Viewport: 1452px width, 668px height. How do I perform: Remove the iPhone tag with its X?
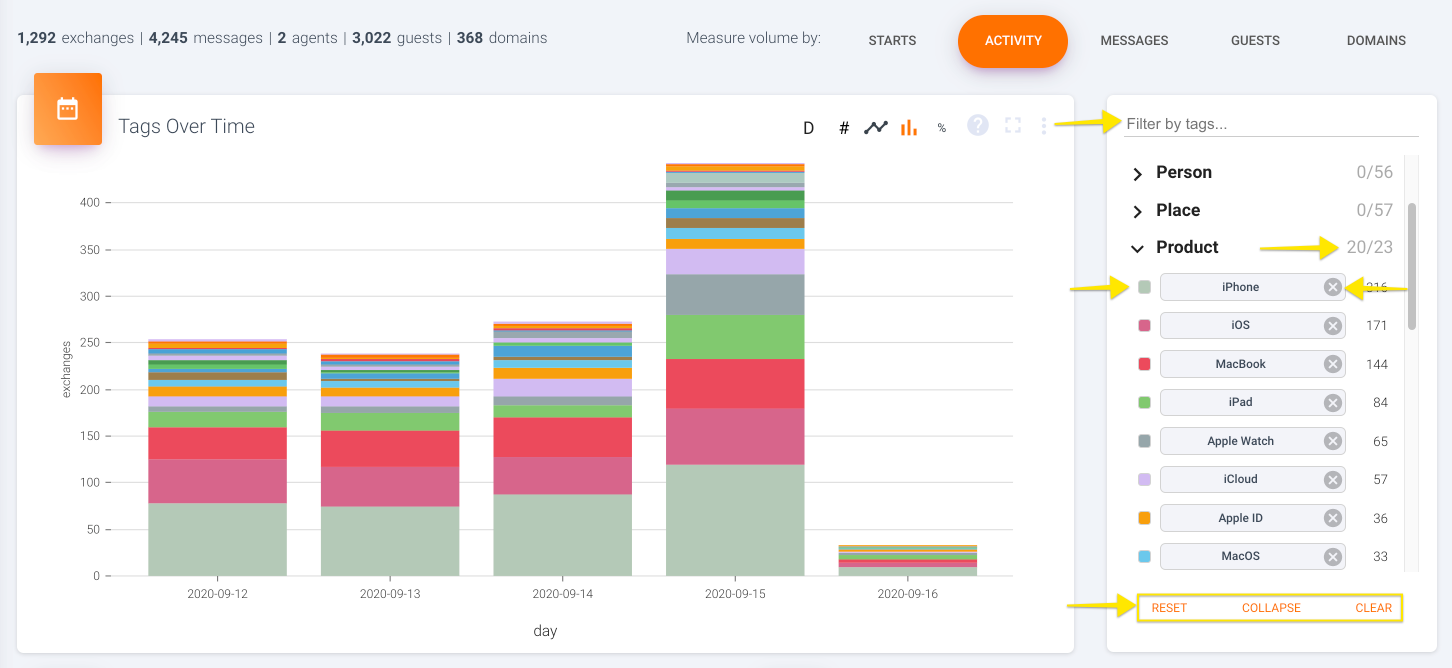[1332, 287]
